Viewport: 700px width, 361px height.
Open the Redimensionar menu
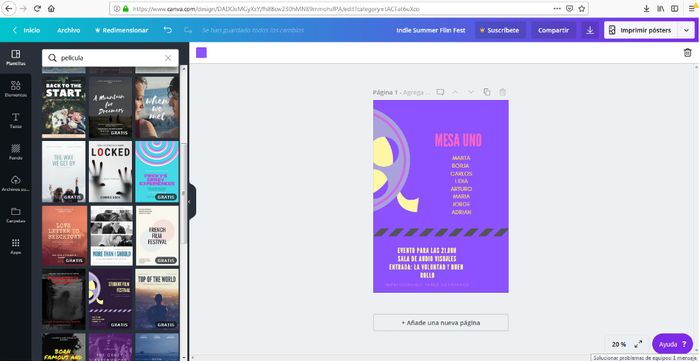pyautogui.click(x=121, y=30)
